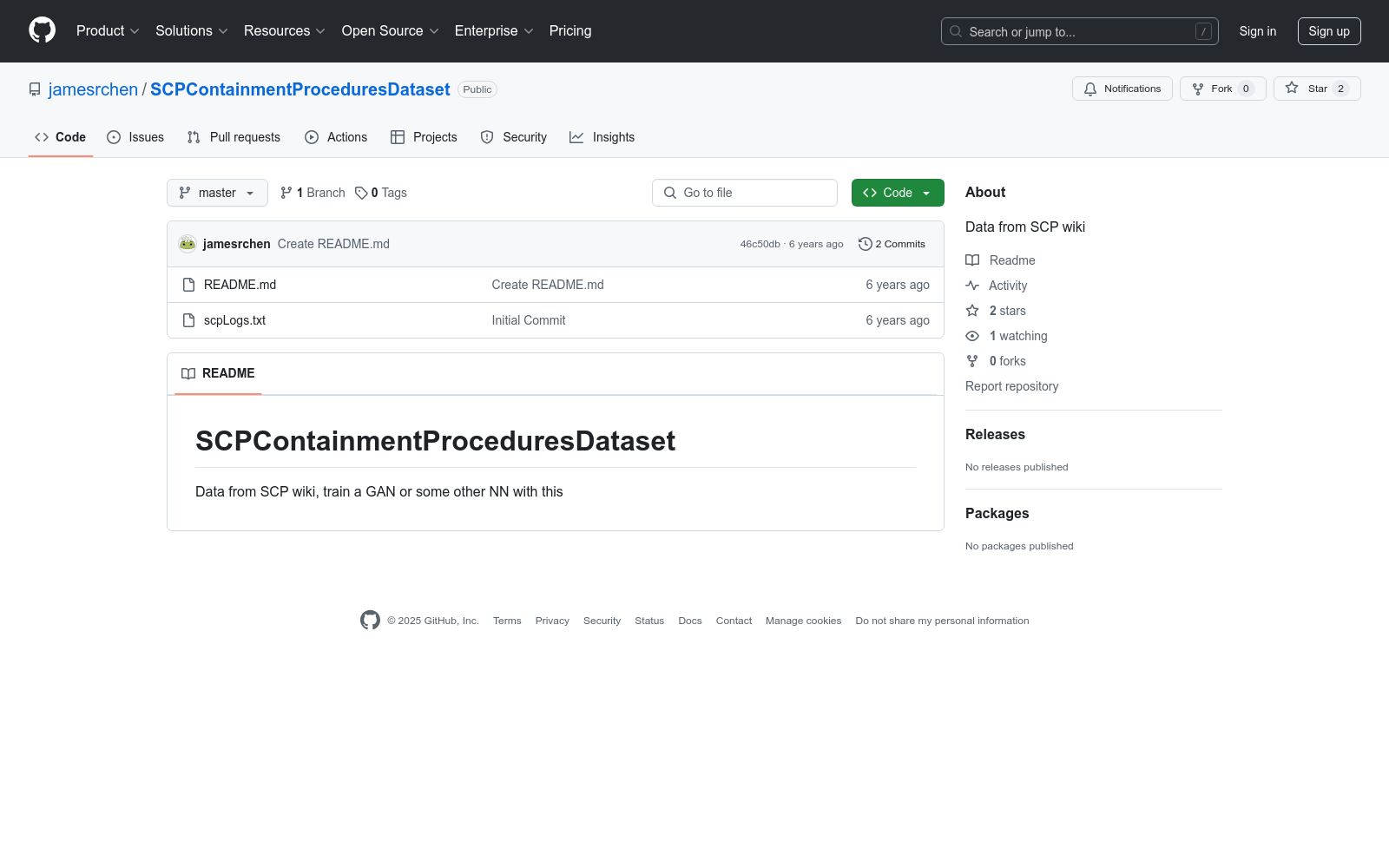This screenshot has width=1389, height=868.
Task: Switch to the Security tab
Action: click(514, 137)
